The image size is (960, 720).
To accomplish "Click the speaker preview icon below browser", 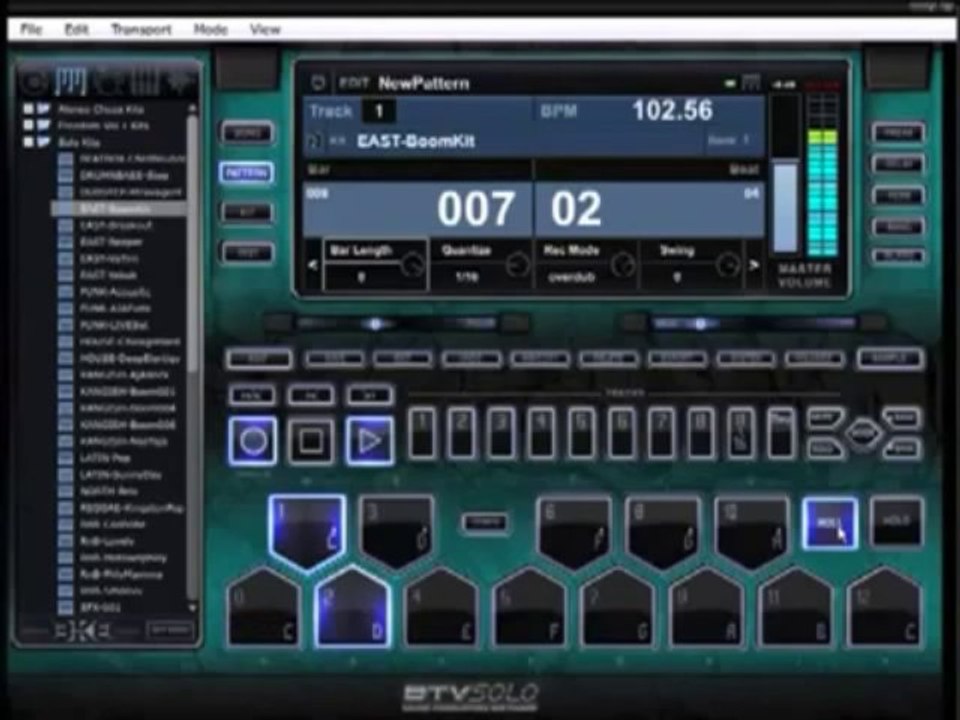I will (x=84, y=630).
